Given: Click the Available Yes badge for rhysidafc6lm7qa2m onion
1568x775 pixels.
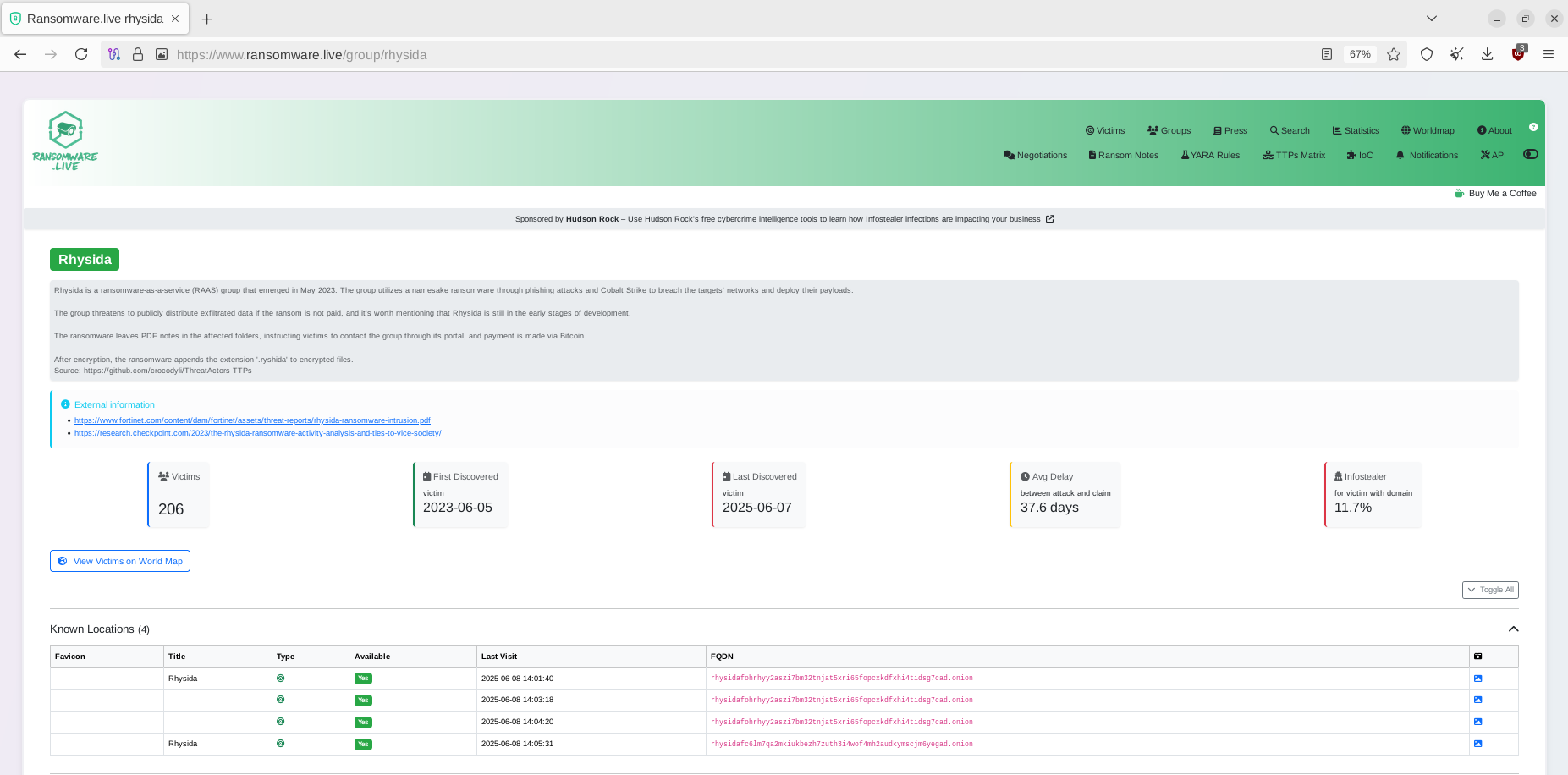Looking at the screenshot, I should [x=362, y=744].
